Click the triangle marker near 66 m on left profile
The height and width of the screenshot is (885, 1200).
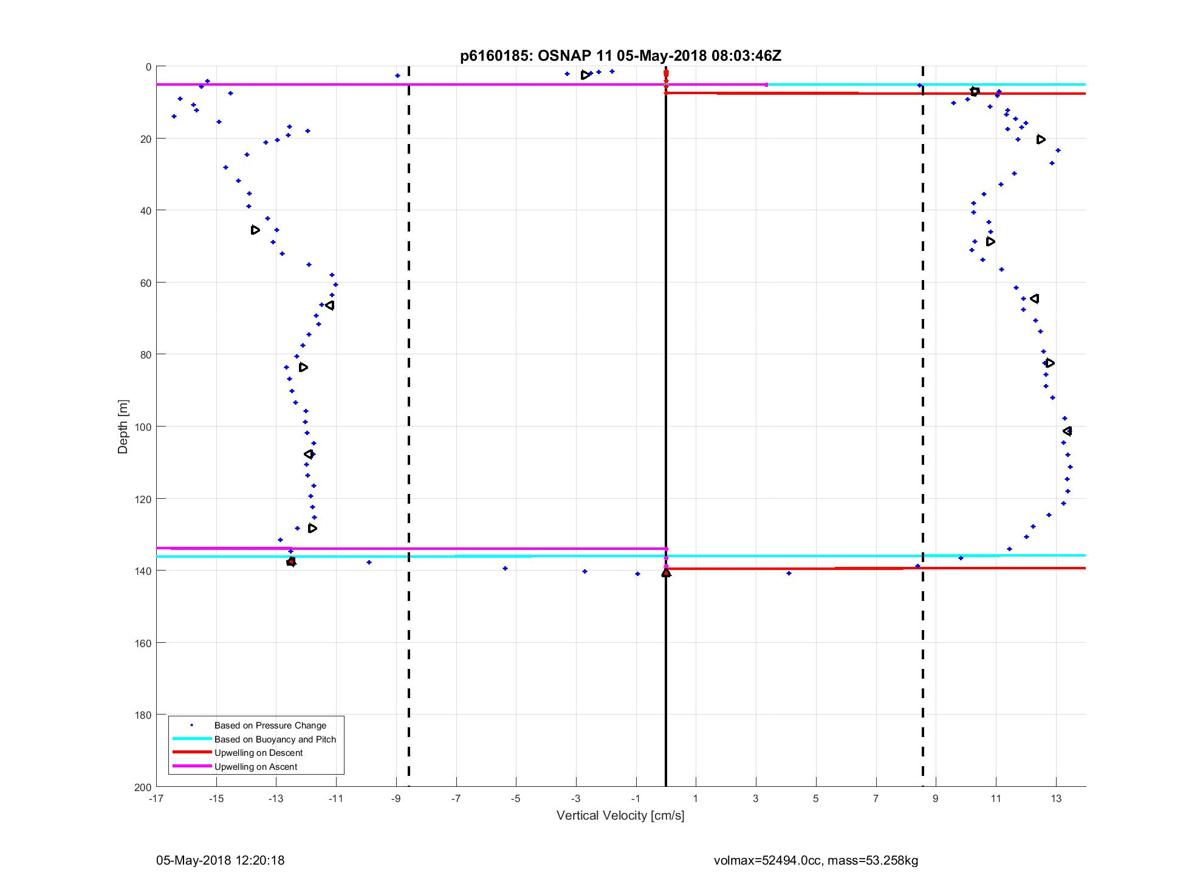point(330,305)
